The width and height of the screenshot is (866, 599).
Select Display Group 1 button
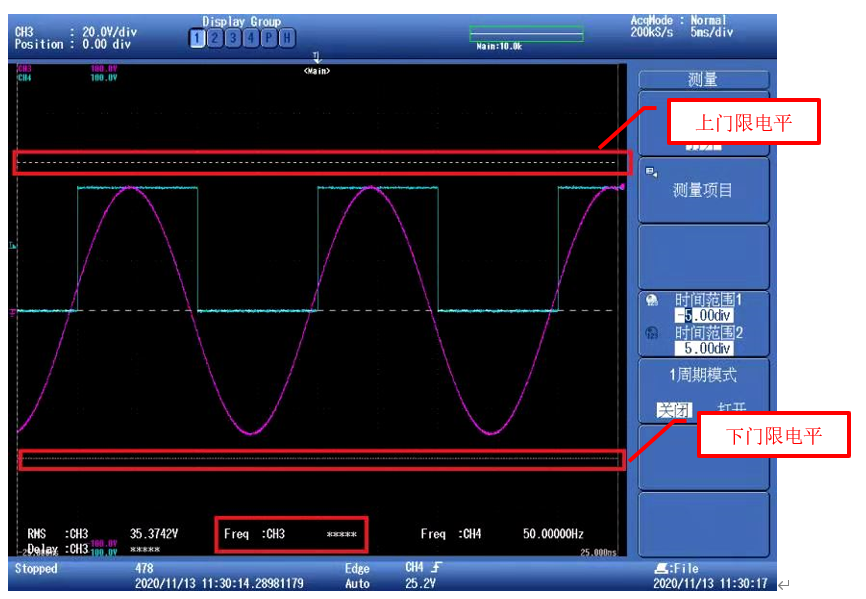[x=198, y=38]
